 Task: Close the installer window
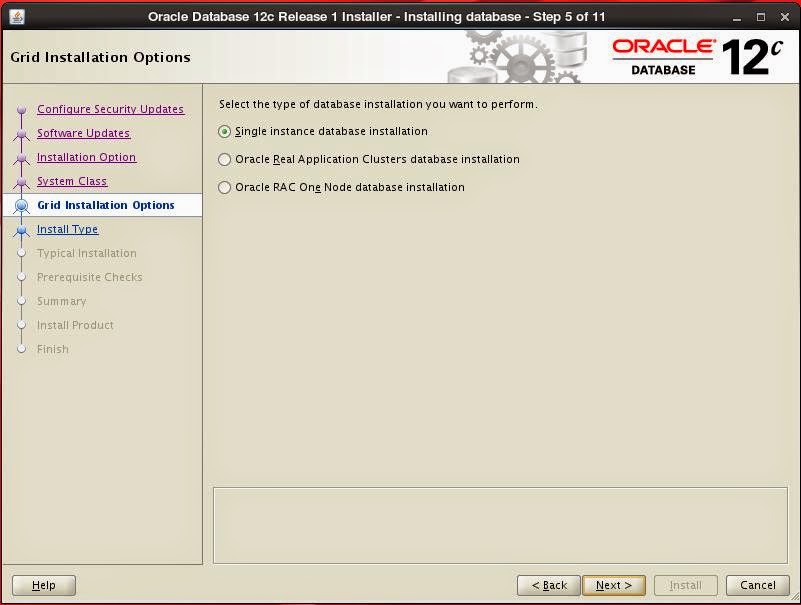click(x=785, y=17)
